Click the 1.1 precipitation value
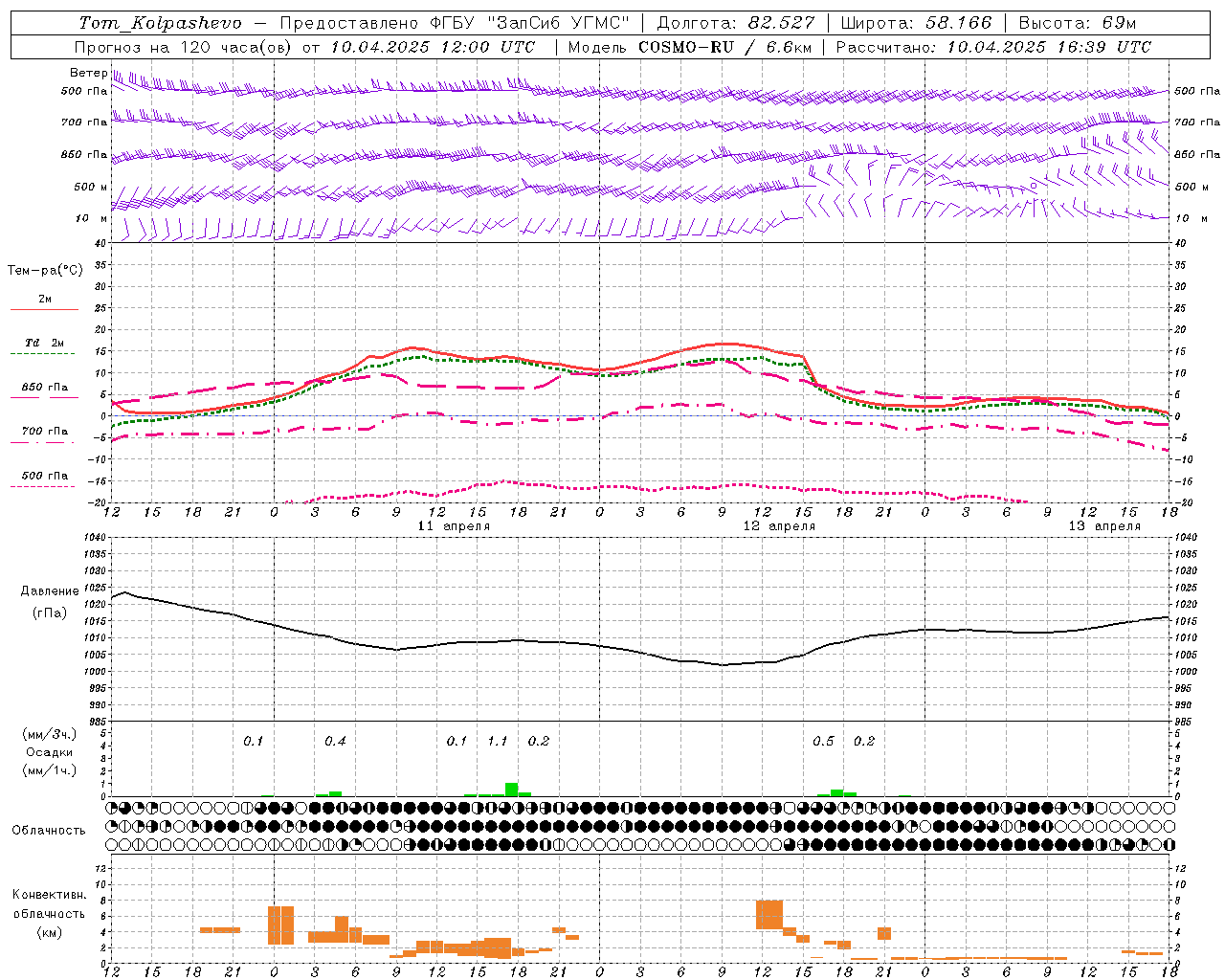 [x=498, y=741]
